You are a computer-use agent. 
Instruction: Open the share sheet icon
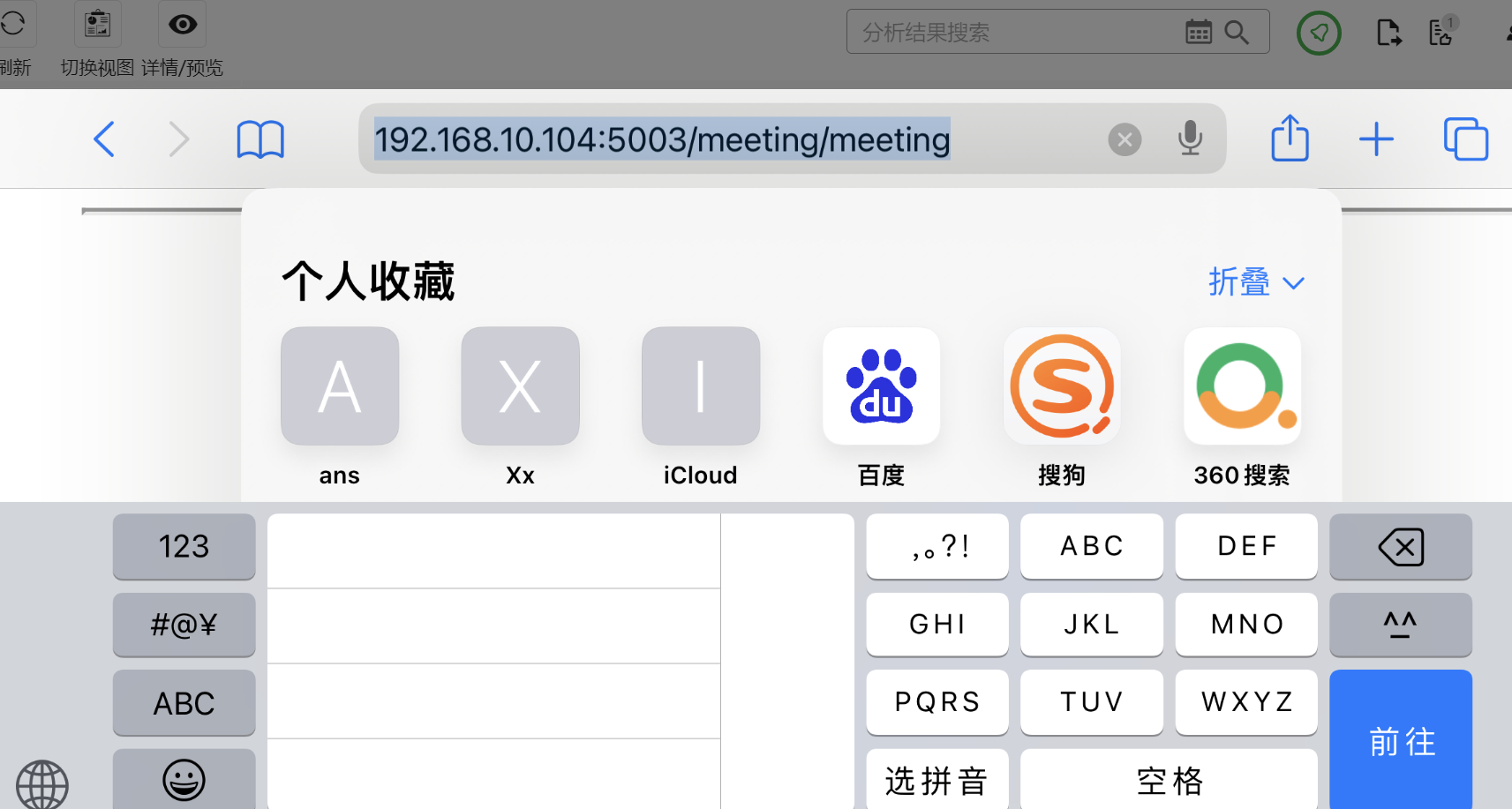tap(1290, 138)
